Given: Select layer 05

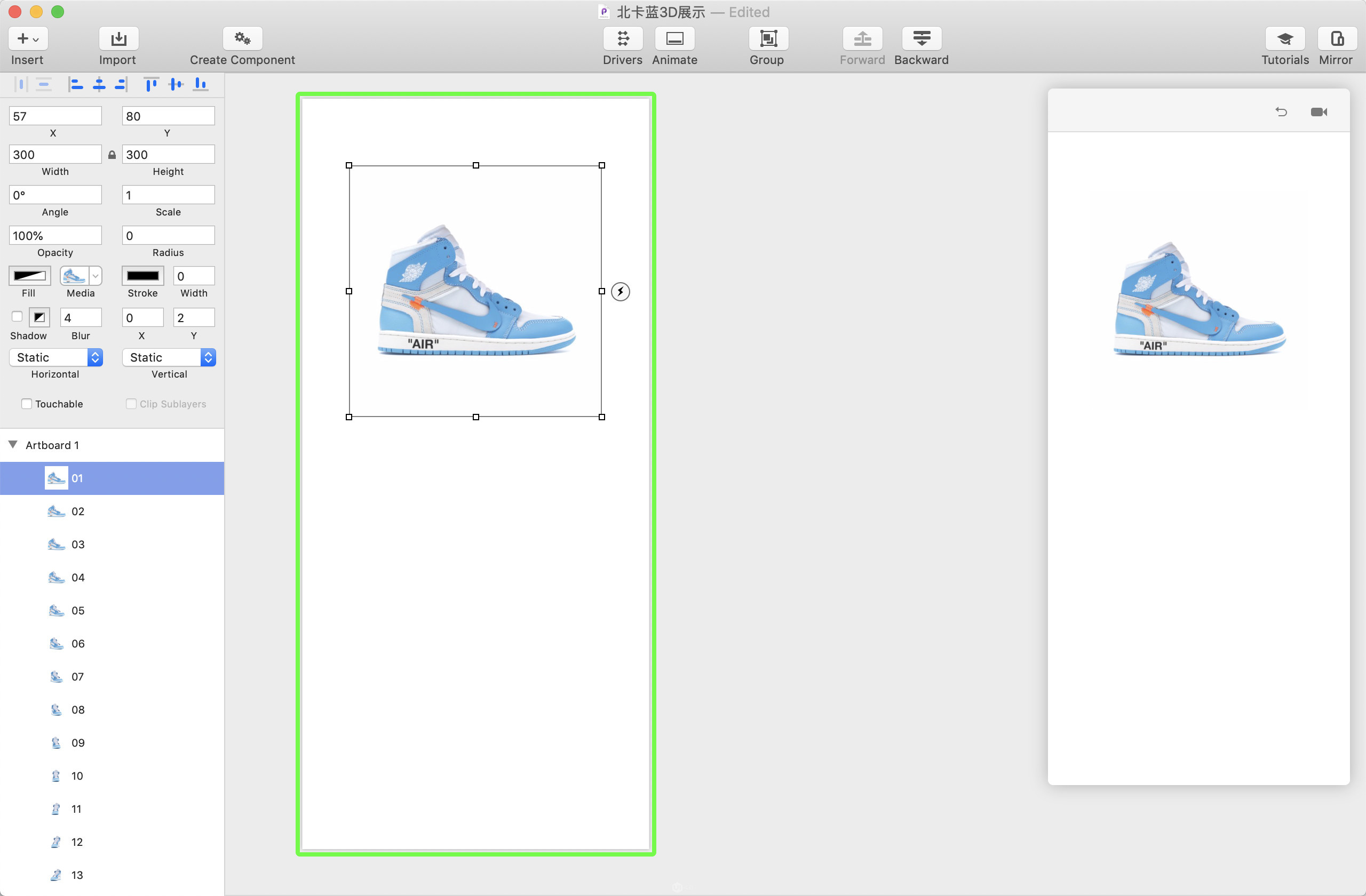Looking at the screenshot, I should [x=112, y=611].
